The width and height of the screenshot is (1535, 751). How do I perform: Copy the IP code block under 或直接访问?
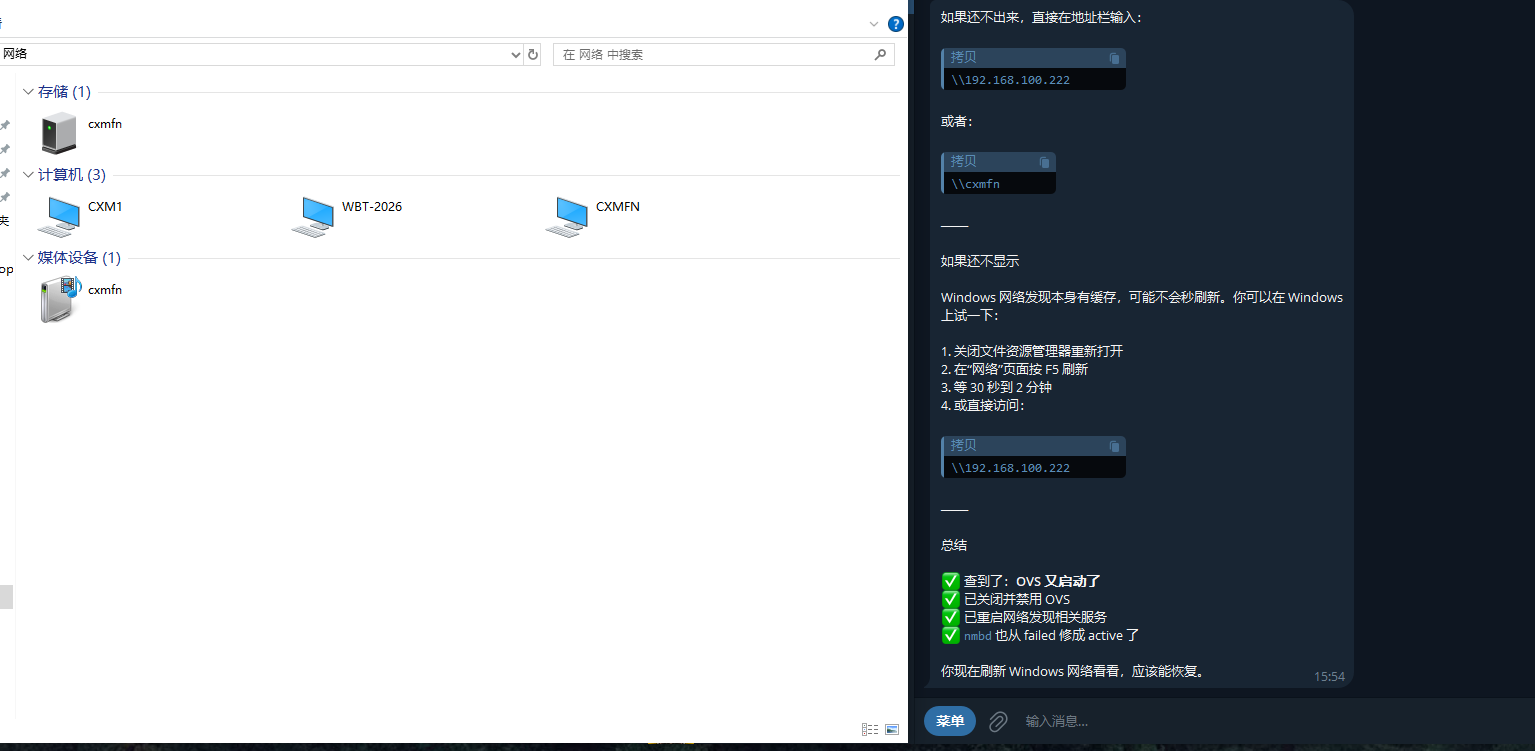click(x=1114, y=446)
